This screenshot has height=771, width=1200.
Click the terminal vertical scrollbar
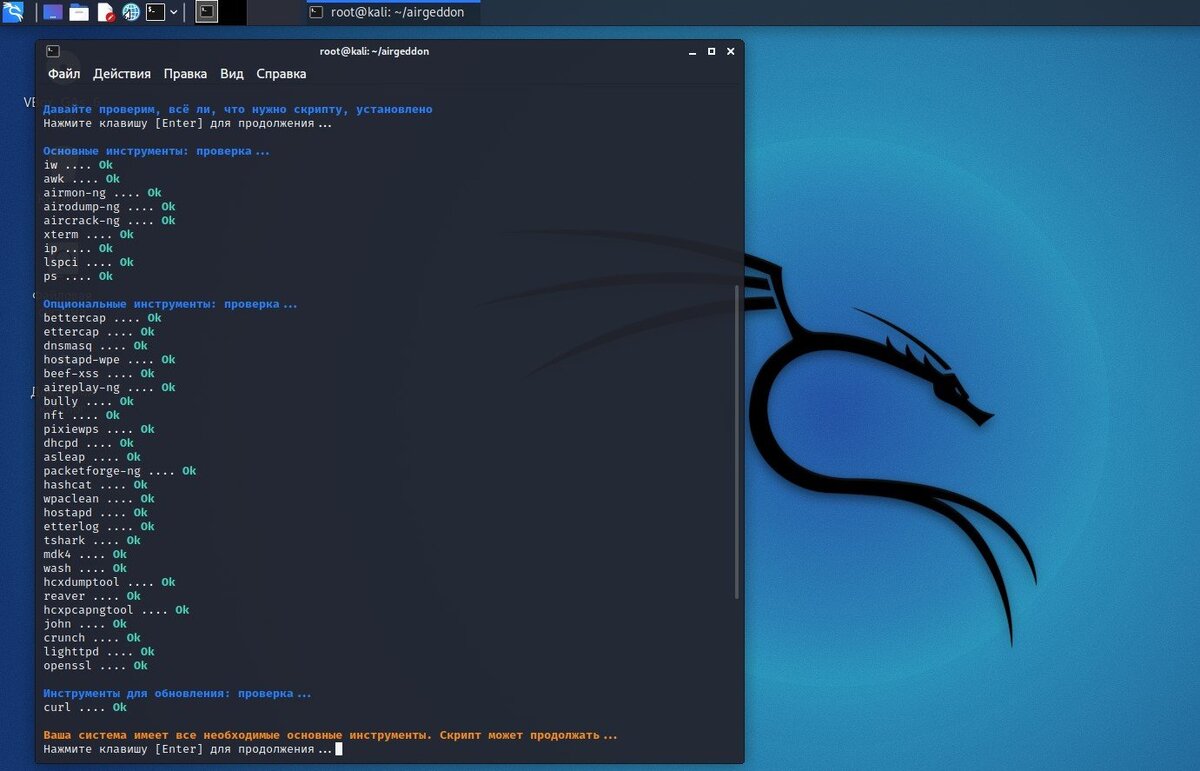coord(737,441)
